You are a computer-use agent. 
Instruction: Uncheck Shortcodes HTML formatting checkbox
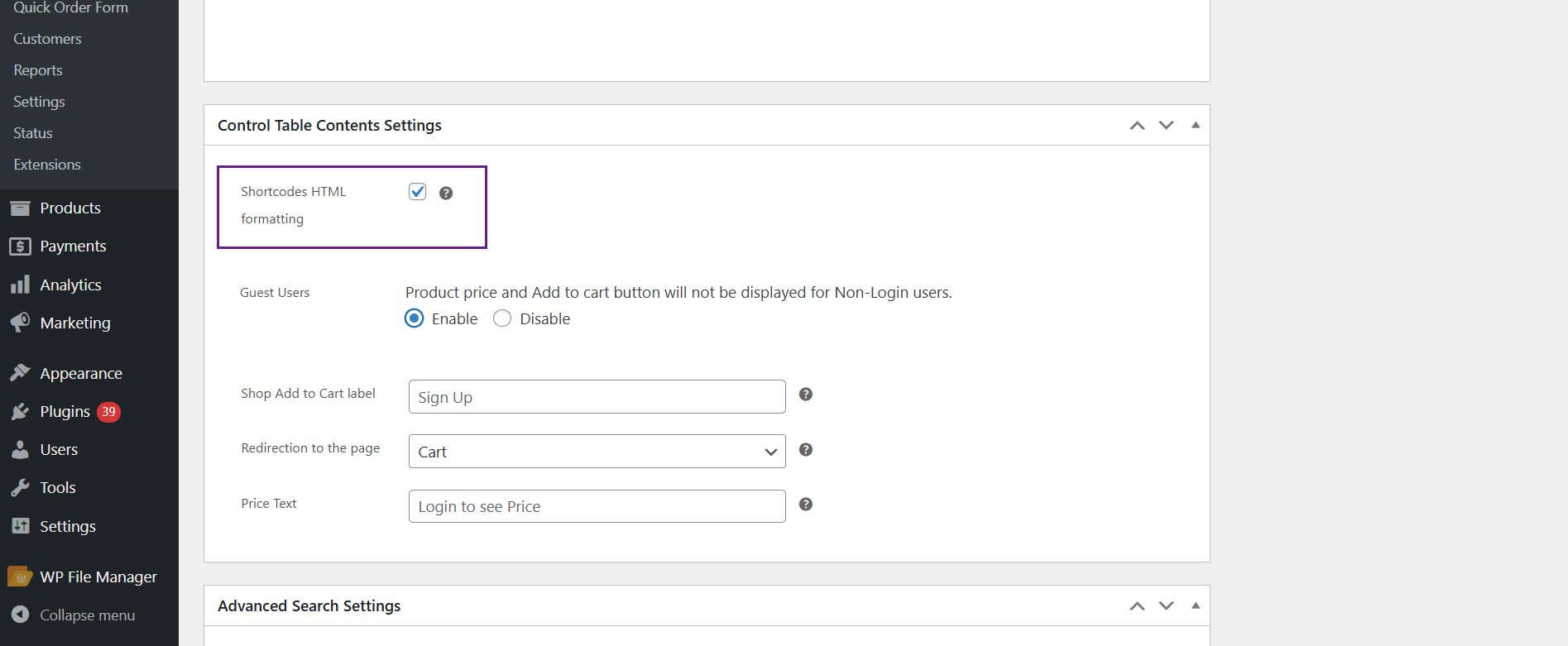[x=418, y=192]
